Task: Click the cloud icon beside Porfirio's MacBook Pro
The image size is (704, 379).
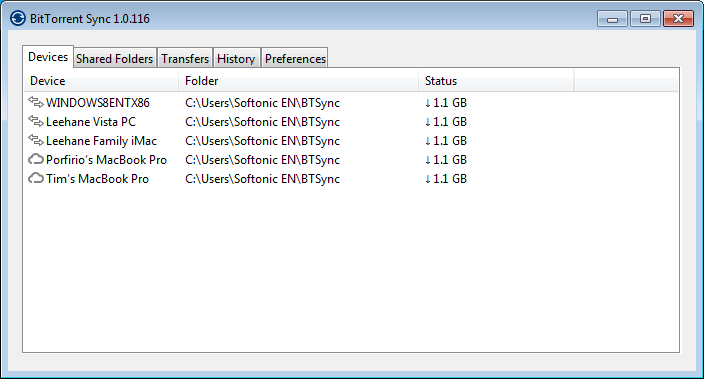Action: (x=36, y=159)
